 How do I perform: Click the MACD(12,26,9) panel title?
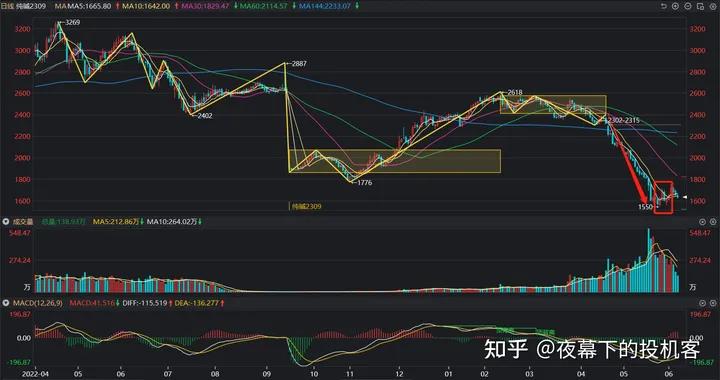point(39,303)
